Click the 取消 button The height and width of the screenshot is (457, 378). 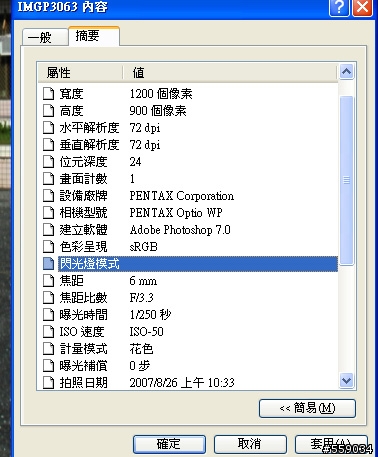pyautogui.click(x=250, y=444)
